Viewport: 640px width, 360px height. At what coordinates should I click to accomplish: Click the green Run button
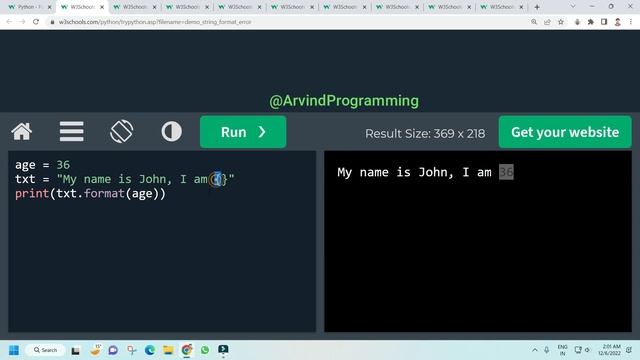243,132
